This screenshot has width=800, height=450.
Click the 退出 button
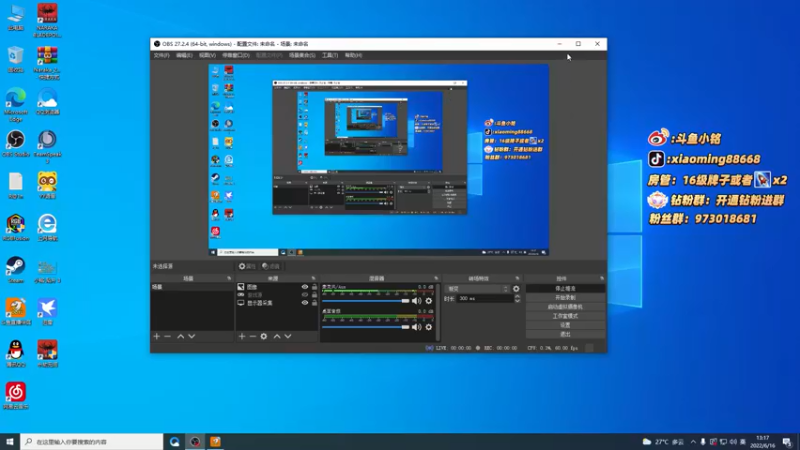pyautogui.click(x=565, y=335)
